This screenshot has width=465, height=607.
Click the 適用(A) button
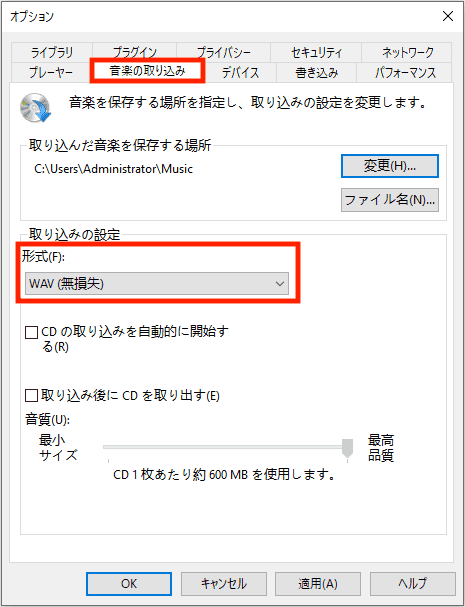tap(317, 584)
